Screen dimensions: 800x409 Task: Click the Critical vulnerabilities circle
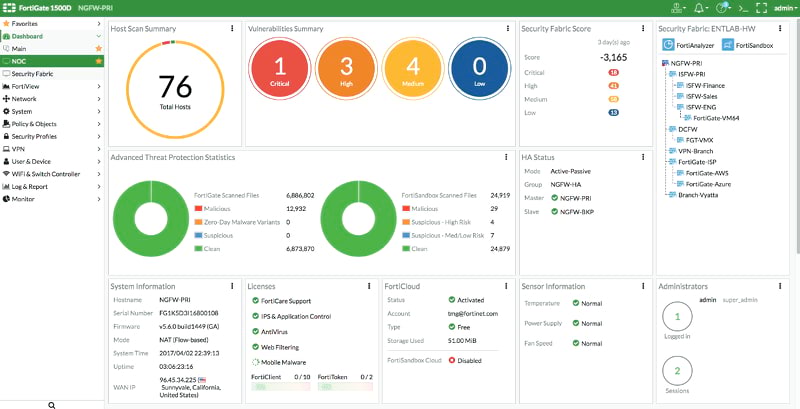(x=280, y=68)
